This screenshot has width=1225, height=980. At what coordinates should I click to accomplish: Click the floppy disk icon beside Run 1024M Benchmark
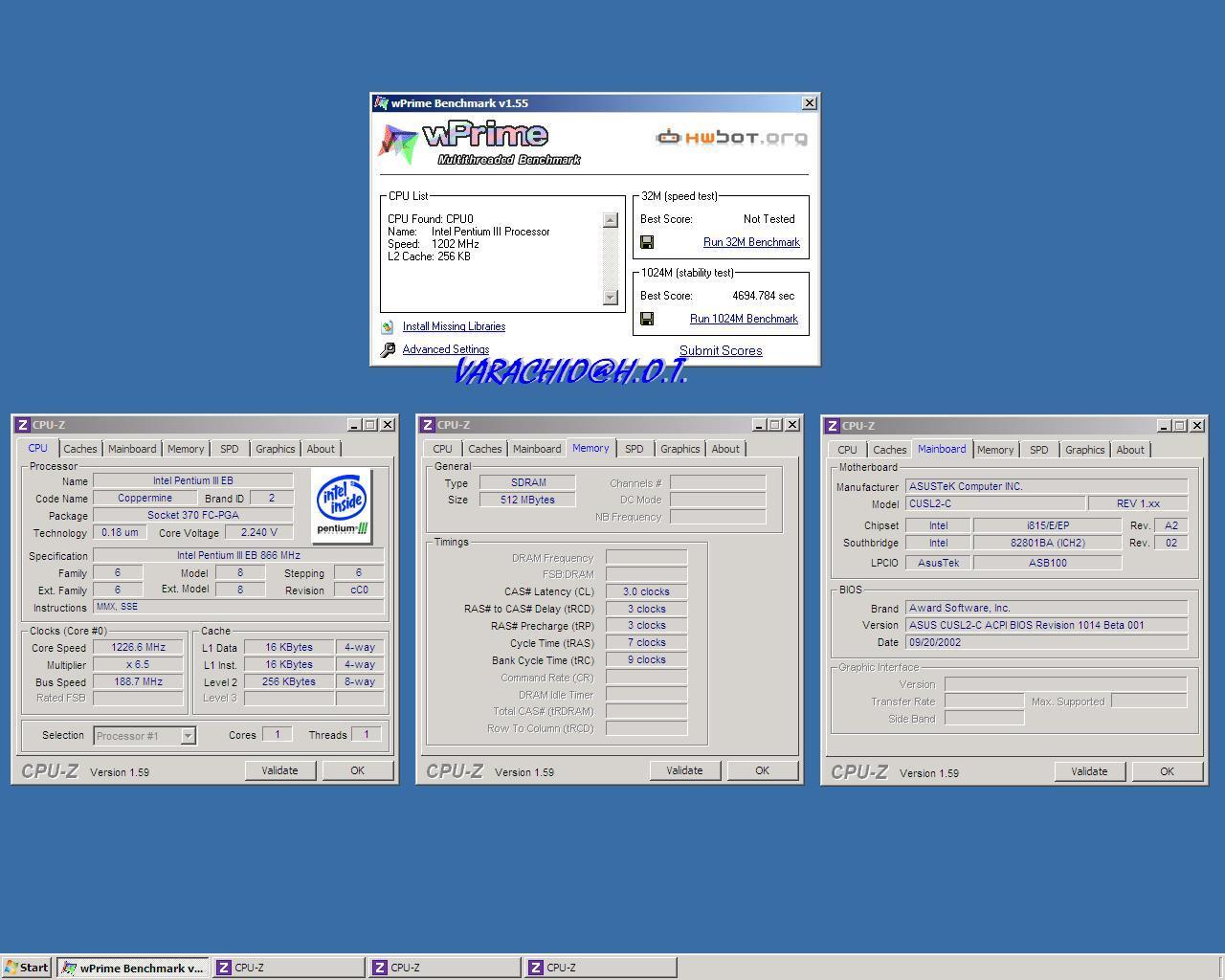(647, 319)
